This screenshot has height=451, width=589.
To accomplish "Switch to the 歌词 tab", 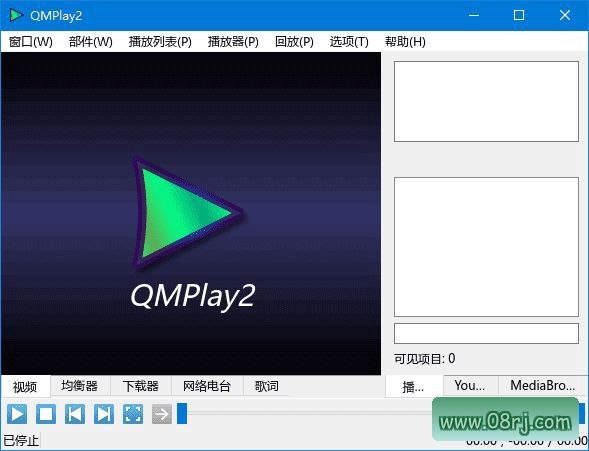I will 266,386.
